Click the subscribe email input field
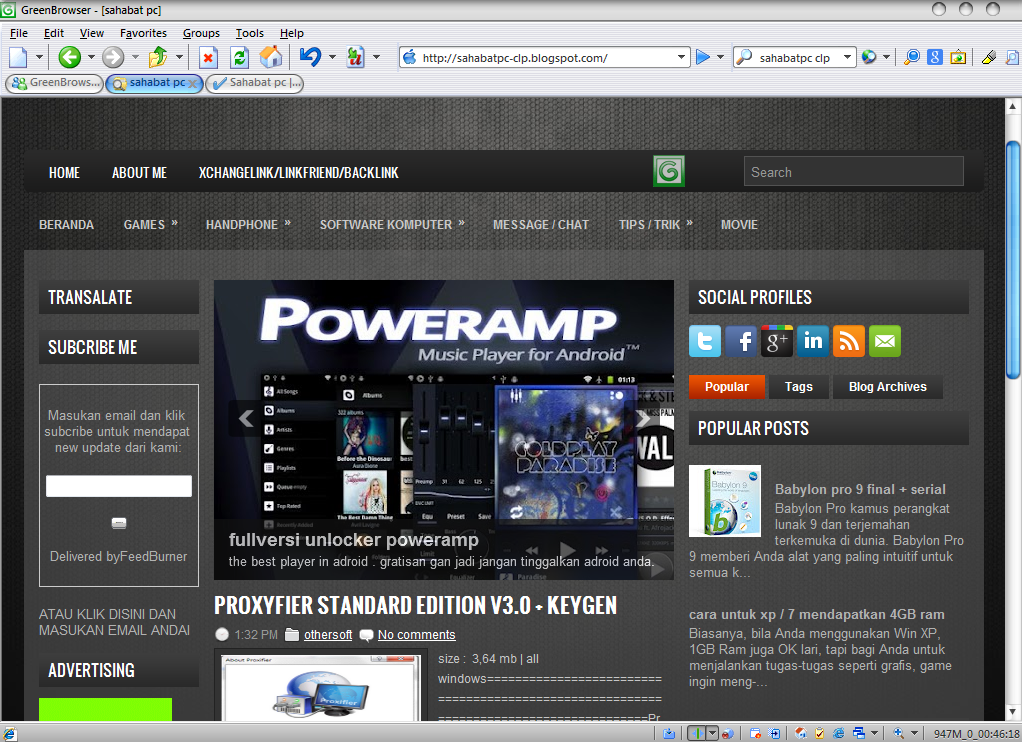 pyautogui.click(x=119, y=486)
